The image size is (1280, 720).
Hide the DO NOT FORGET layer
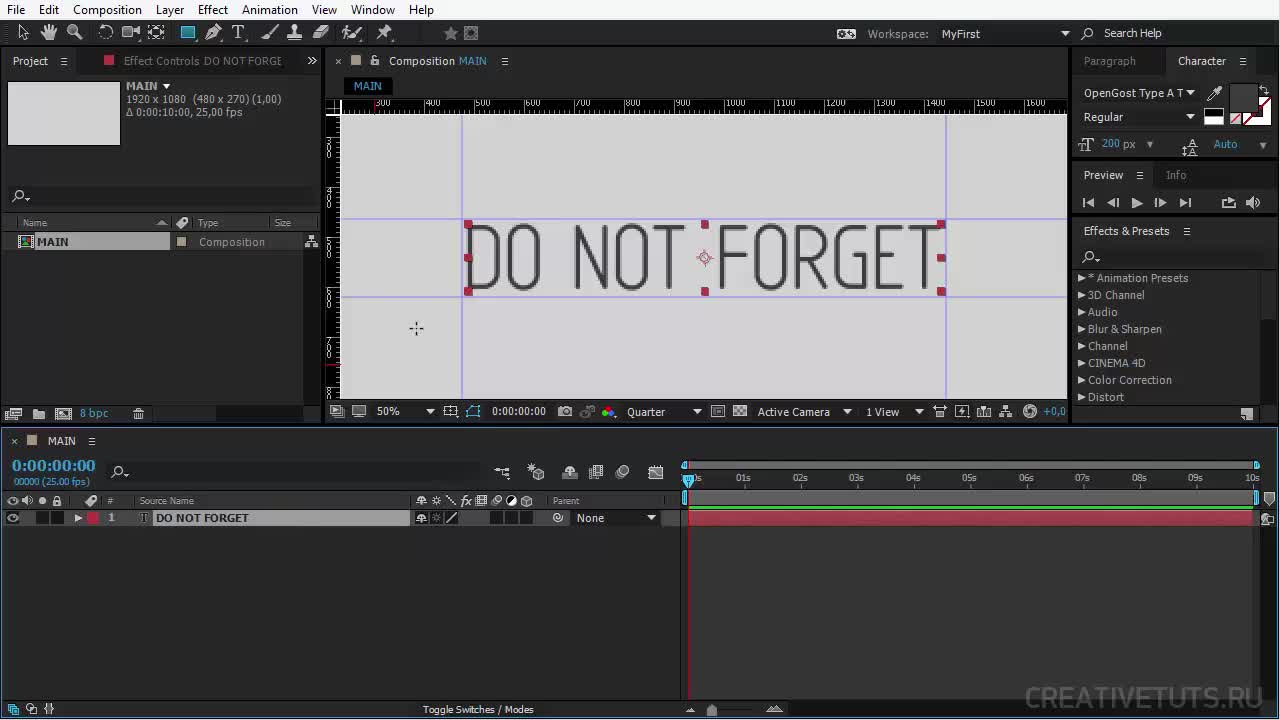(x=13, y=518)
